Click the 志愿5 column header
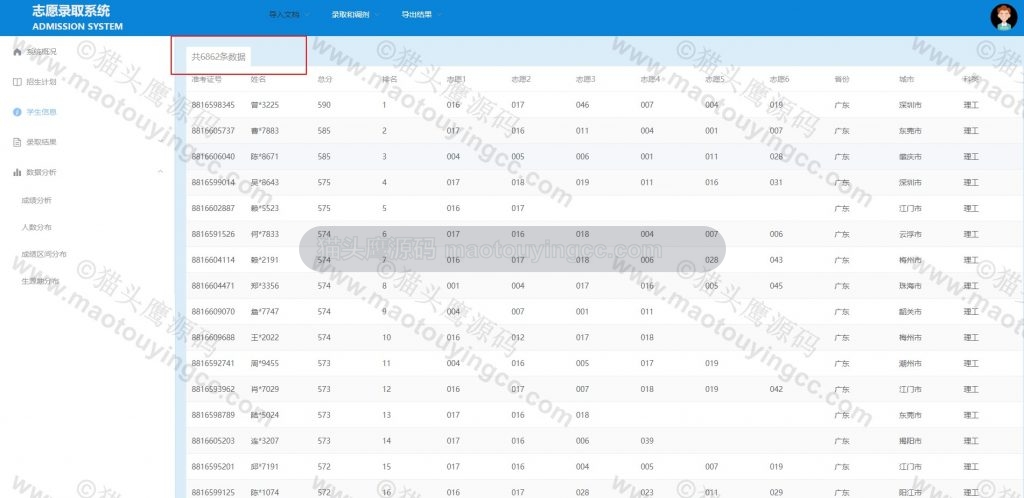1024x498 pixels. coord(715,79)
